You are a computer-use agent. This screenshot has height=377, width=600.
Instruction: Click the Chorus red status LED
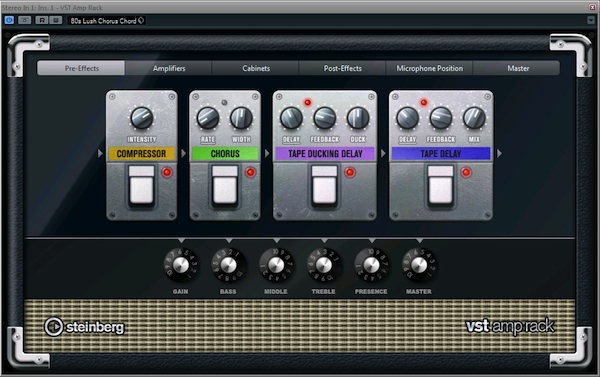tap(251, 172)
